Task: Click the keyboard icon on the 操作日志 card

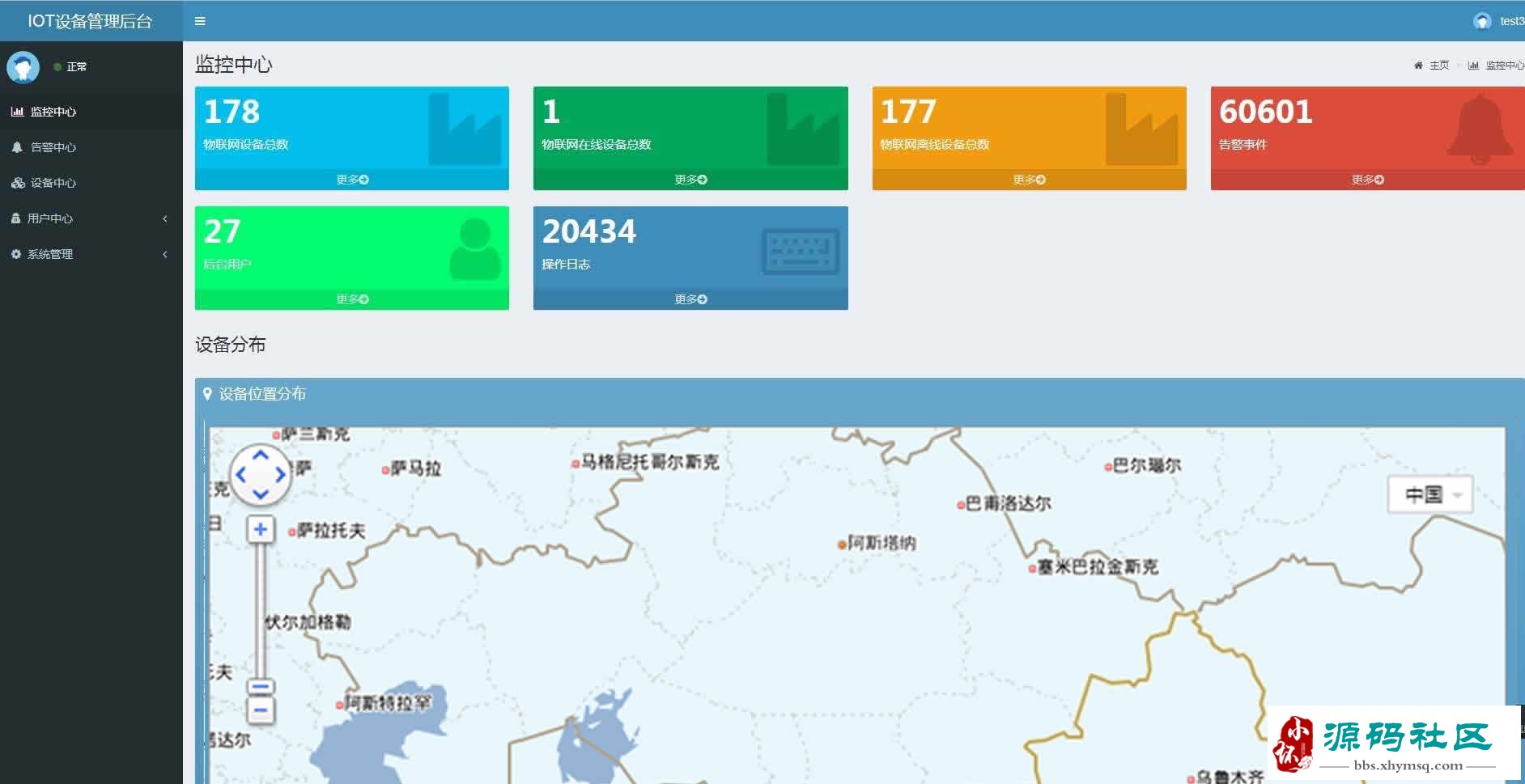Action: 801,252
